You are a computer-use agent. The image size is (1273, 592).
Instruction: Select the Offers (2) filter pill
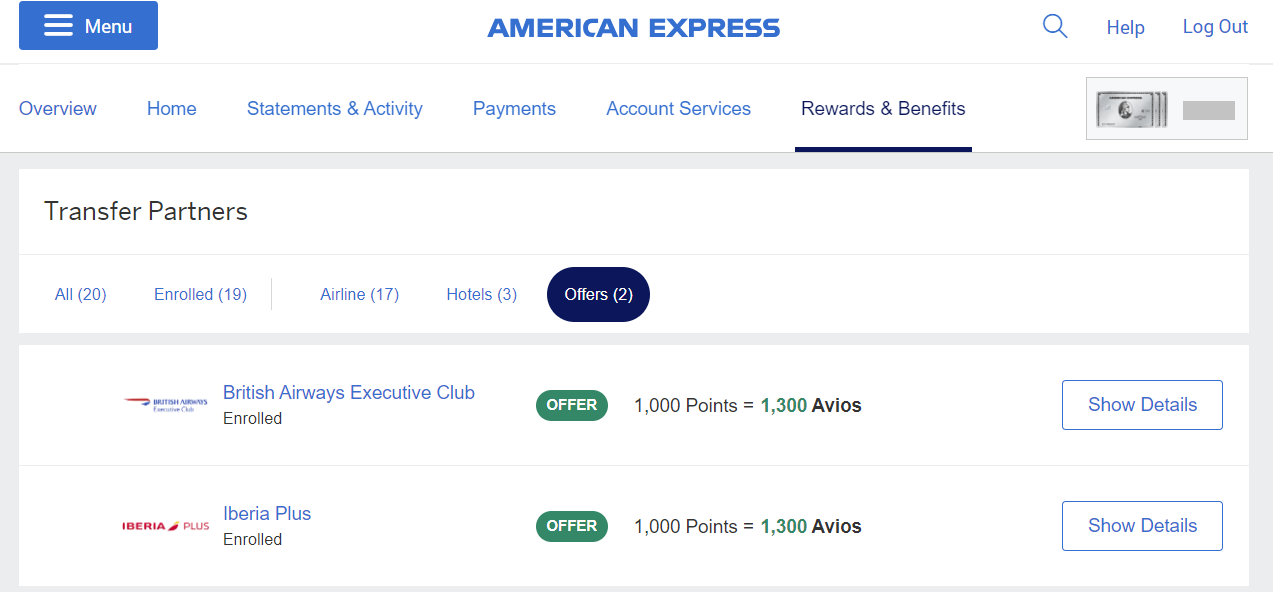coord(597,294)
